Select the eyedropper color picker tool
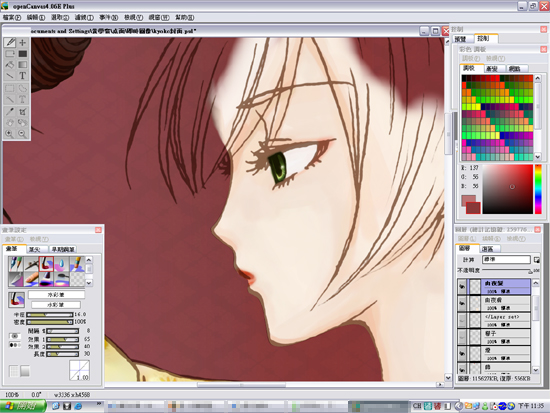This screenshot has width=550, height=413. pos(10,112)
